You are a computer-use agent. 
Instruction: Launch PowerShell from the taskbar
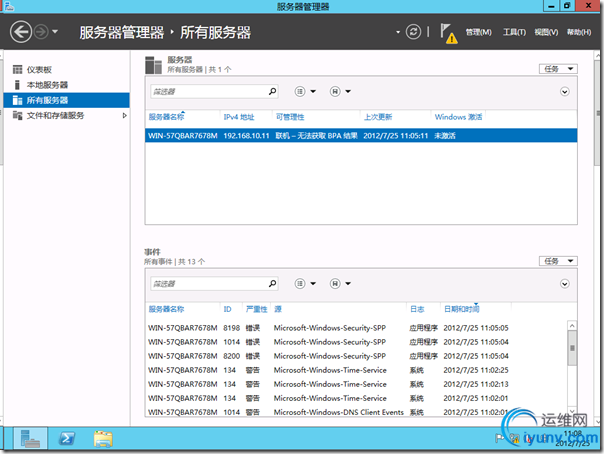pos(67,438)
